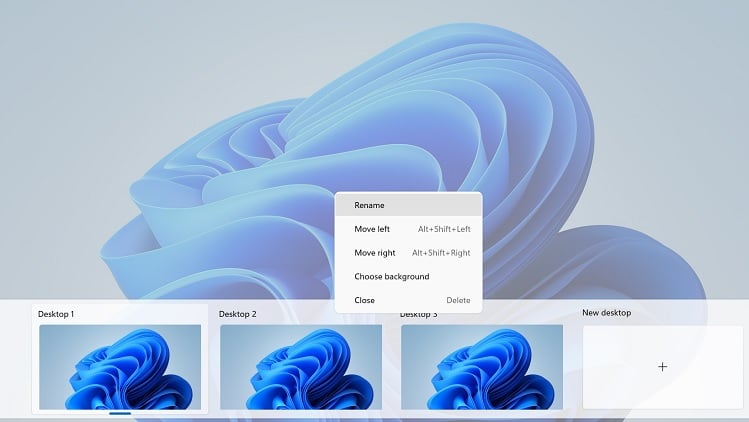The image size is (749, 422).
Task: Click the Alt+Shift+Left shortcut text
Action: point(444,229)
